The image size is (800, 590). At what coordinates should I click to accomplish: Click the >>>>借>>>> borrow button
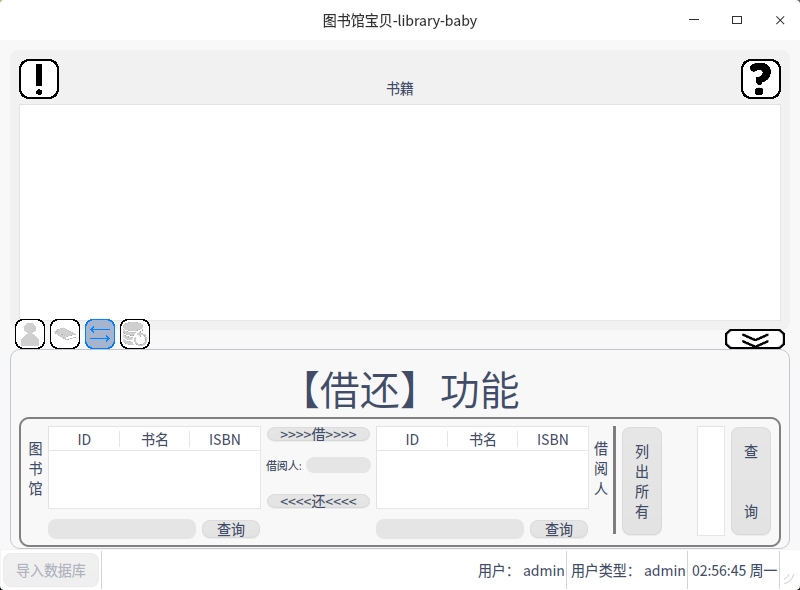click(x=318, y=434)
